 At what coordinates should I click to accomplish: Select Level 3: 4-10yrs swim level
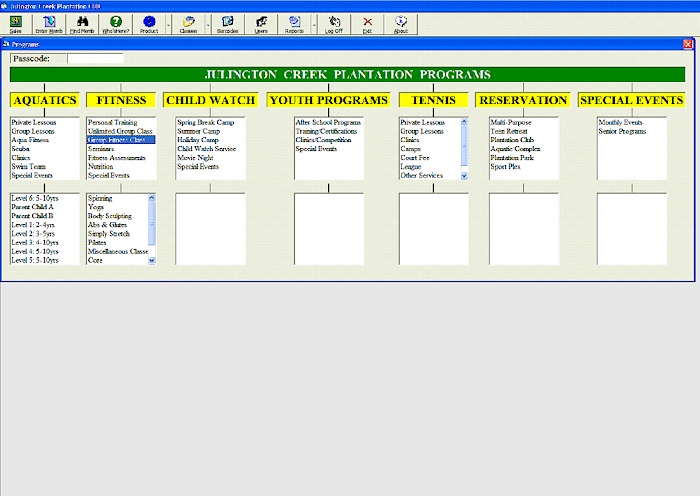[x=35, y=242]
